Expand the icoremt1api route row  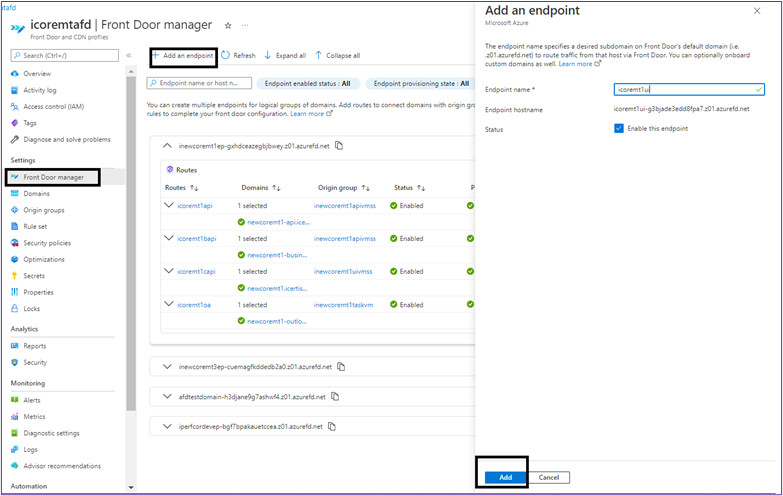pyautogui.click(x=168, y=205)
